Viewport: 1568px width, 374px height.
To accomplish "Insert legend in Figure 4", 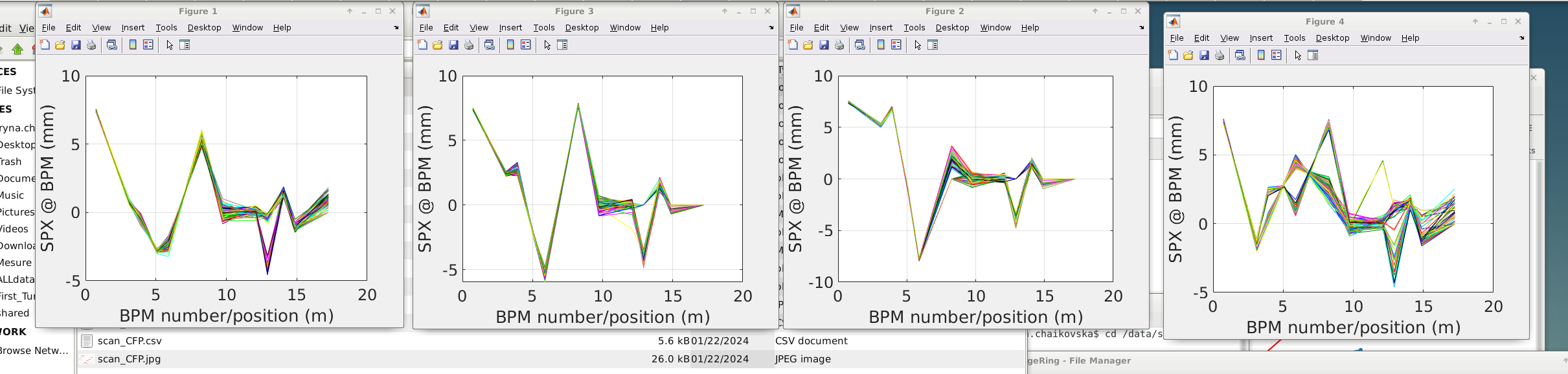I will [1277, 56].
